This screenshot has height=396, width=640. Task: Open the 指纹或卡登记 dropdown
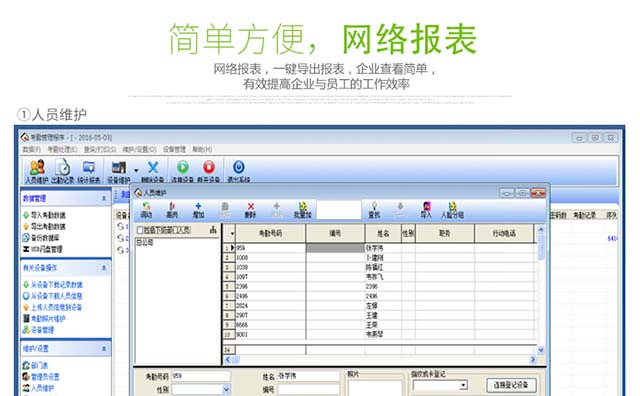pyautogui.click(x=463, y=385)
